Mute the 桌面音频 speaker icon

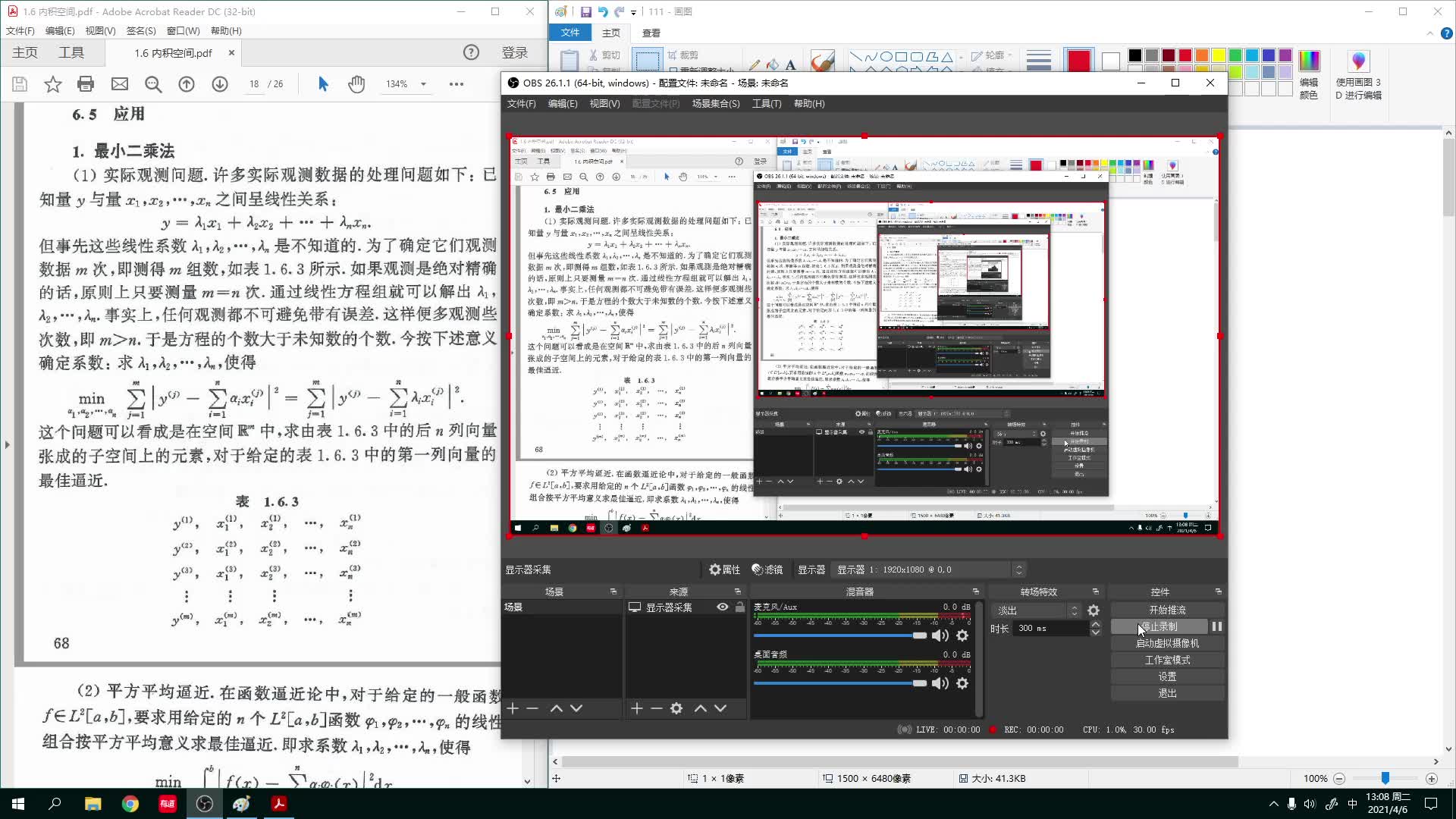pyautogui.click(x=940, y=683)
